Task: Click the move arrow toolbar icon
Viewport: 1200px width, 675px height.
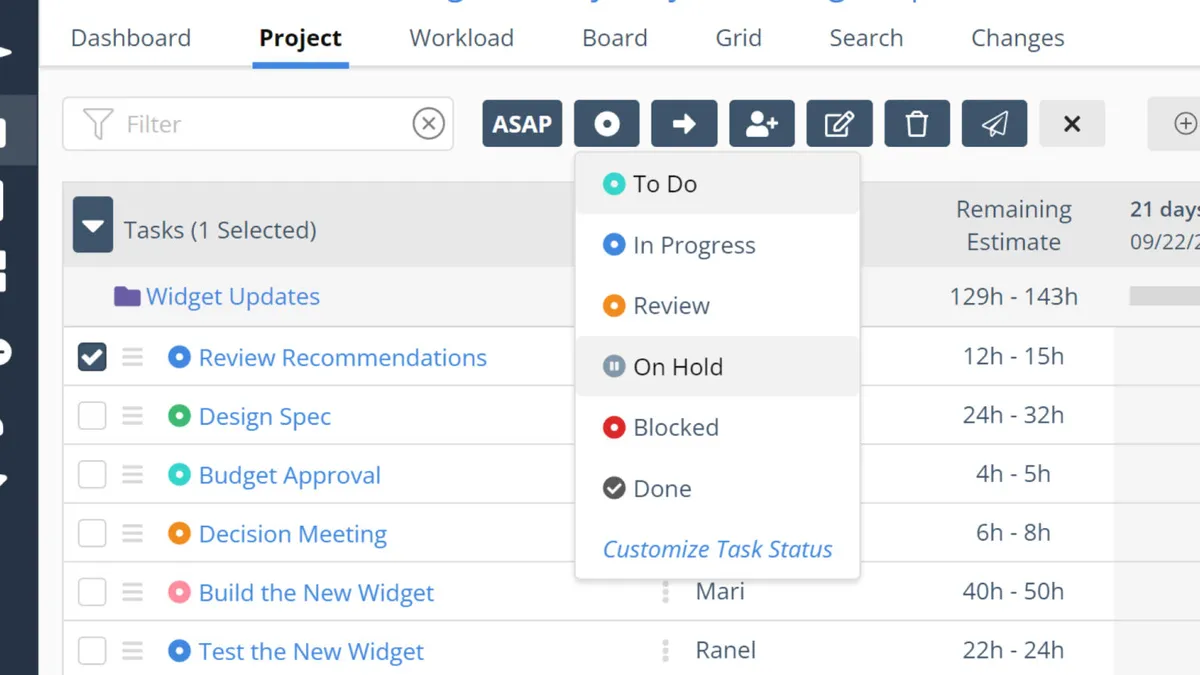Action: pyautogui.click(x=684, y=124)
